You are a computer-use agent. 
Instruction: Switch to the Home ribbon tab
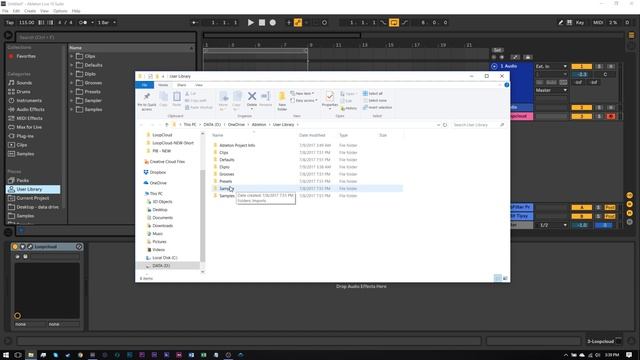click(x=163, y=85)
